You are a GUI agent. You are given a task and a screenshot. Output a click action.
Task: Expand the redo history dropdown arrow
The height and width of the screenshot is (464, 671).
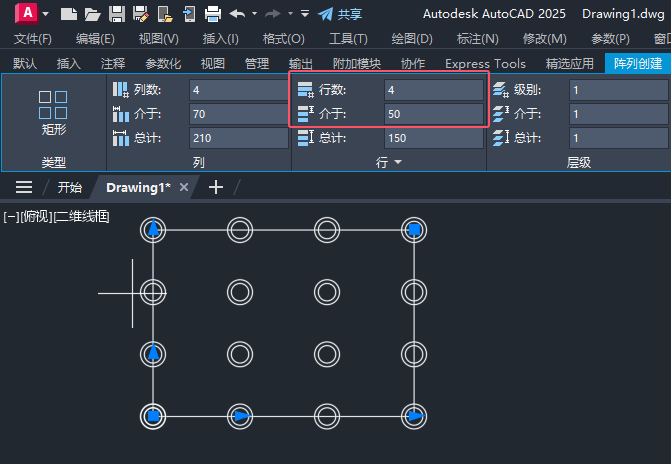(291, 14)
